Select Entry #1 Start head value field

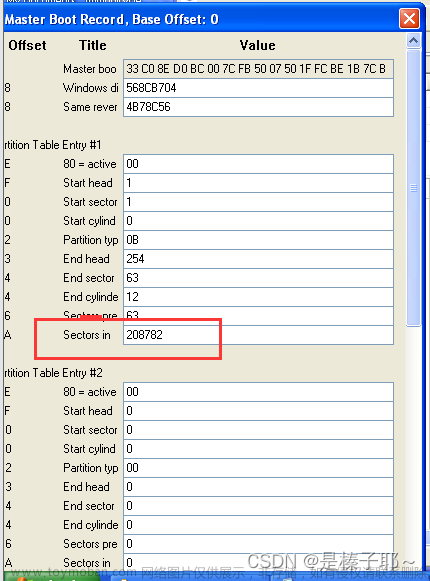click(x=258, y=183)
